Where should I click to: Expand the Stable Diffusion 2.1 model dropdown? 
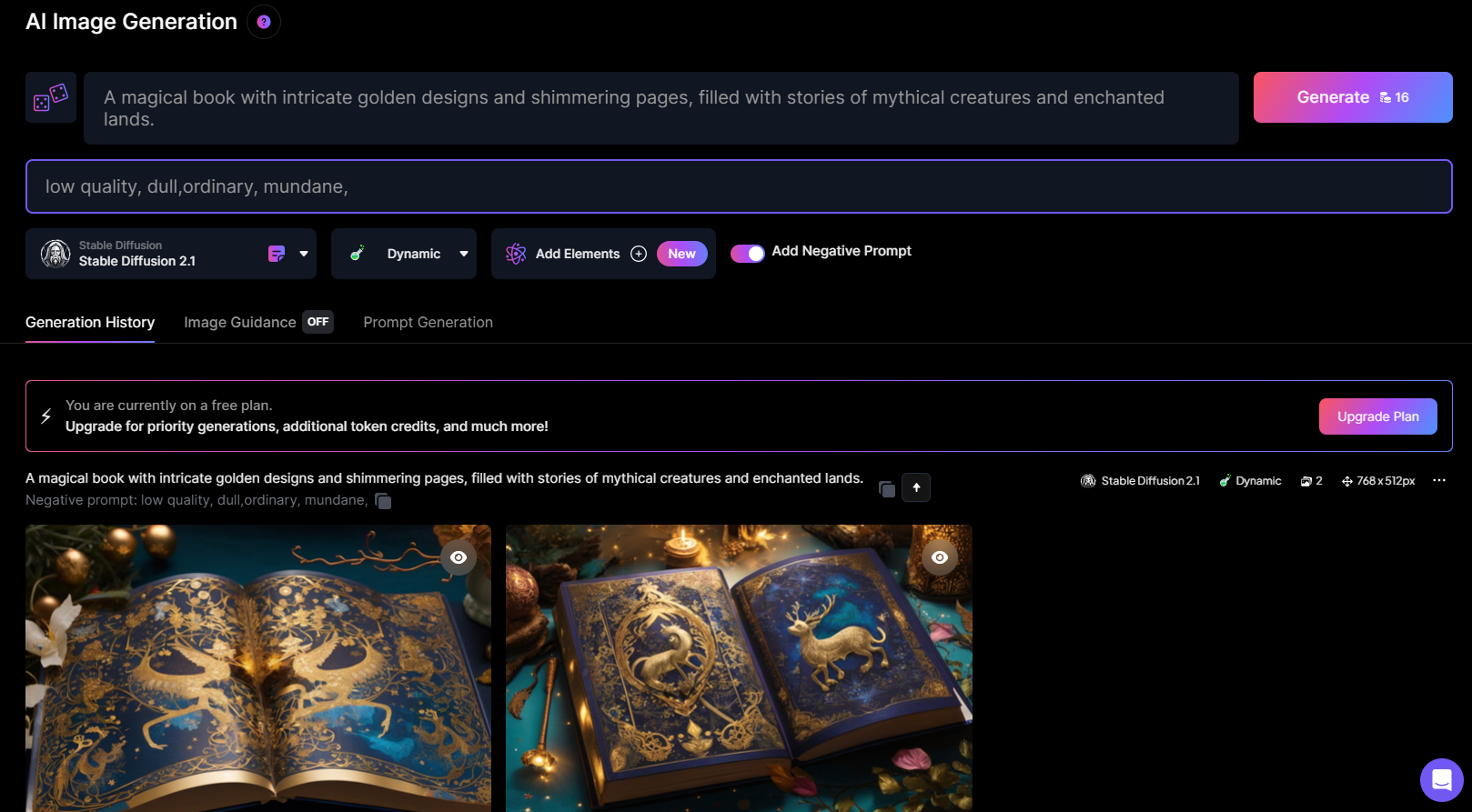click(x=304, y=254)
